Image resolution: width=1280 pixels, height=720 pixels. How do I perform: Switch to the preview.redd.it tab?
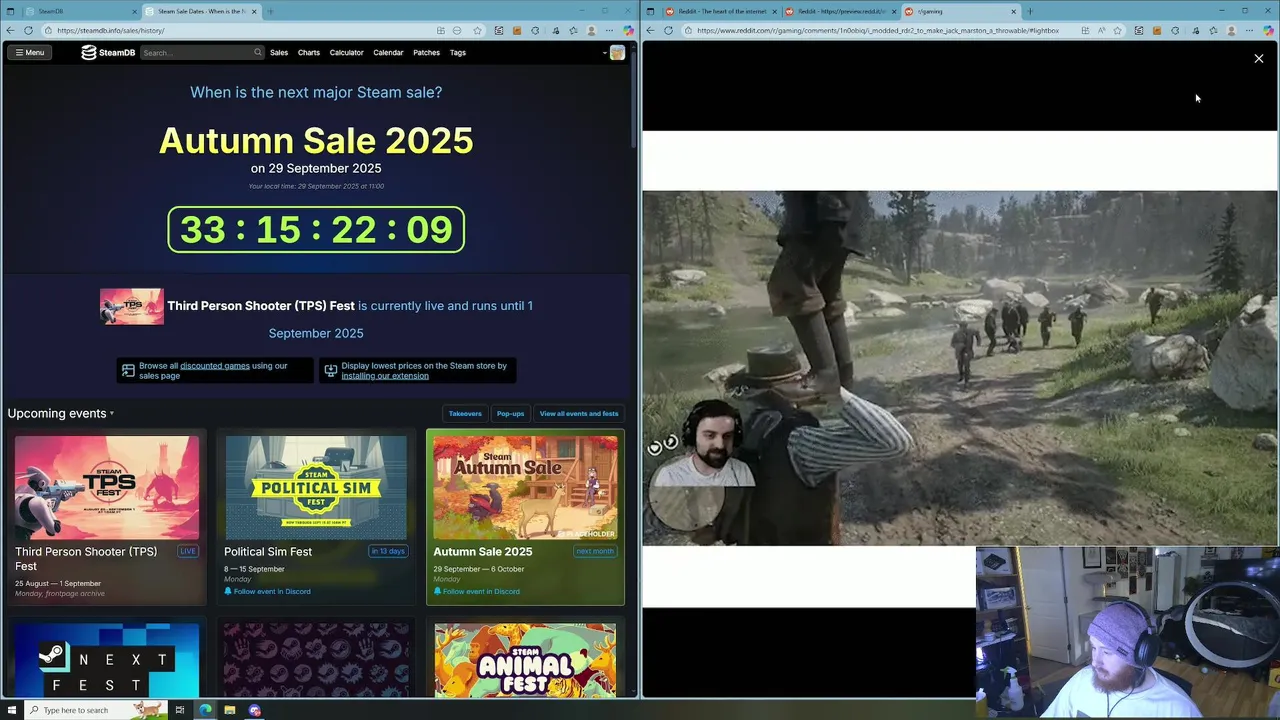pos(840,11)
